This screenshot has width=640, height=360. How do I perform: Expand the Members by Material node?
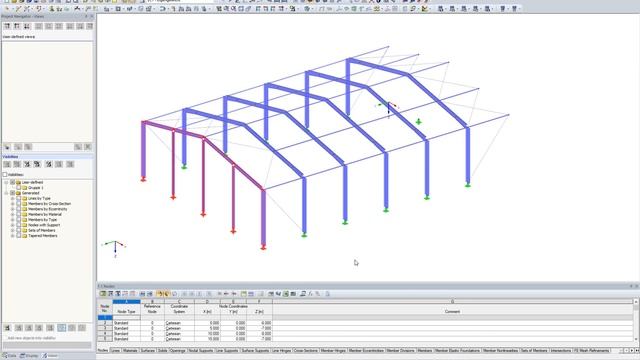tap(13, 214)
